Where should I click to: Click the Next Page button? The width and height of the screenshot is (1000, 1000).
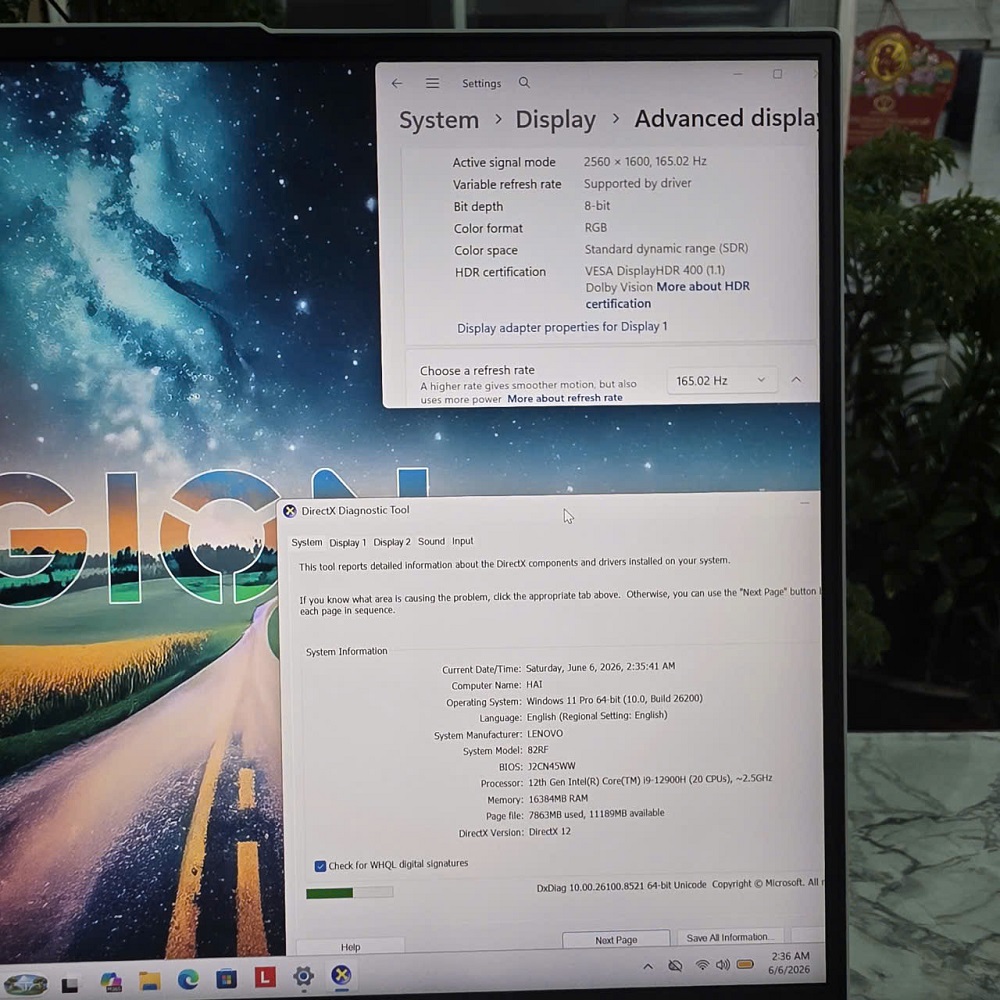click(x=616, y=940)
